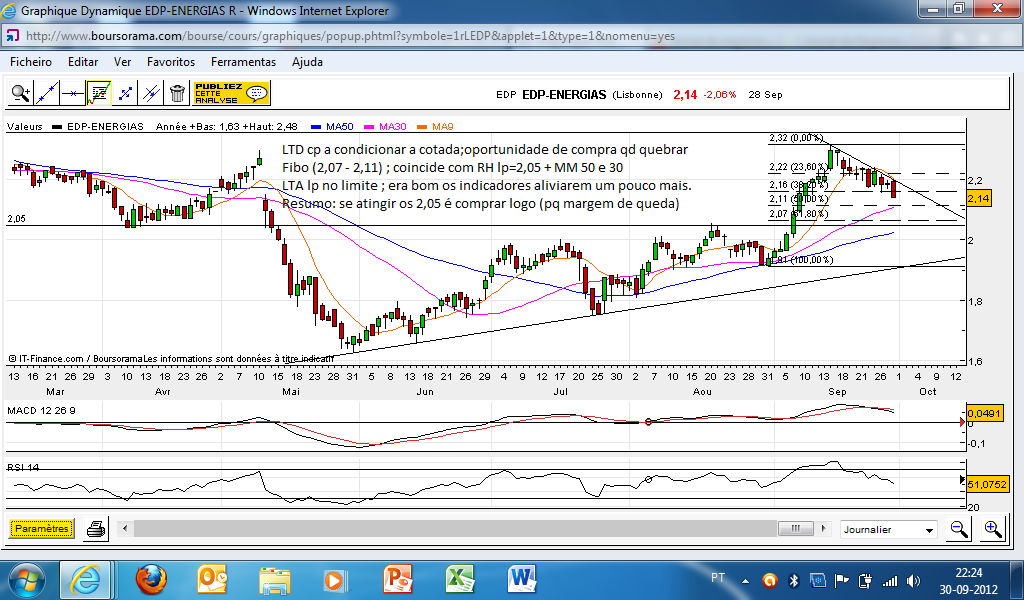The image size is (1024, 600).
Task: Show hidden tray icons arrow
Action: point(745,580)
